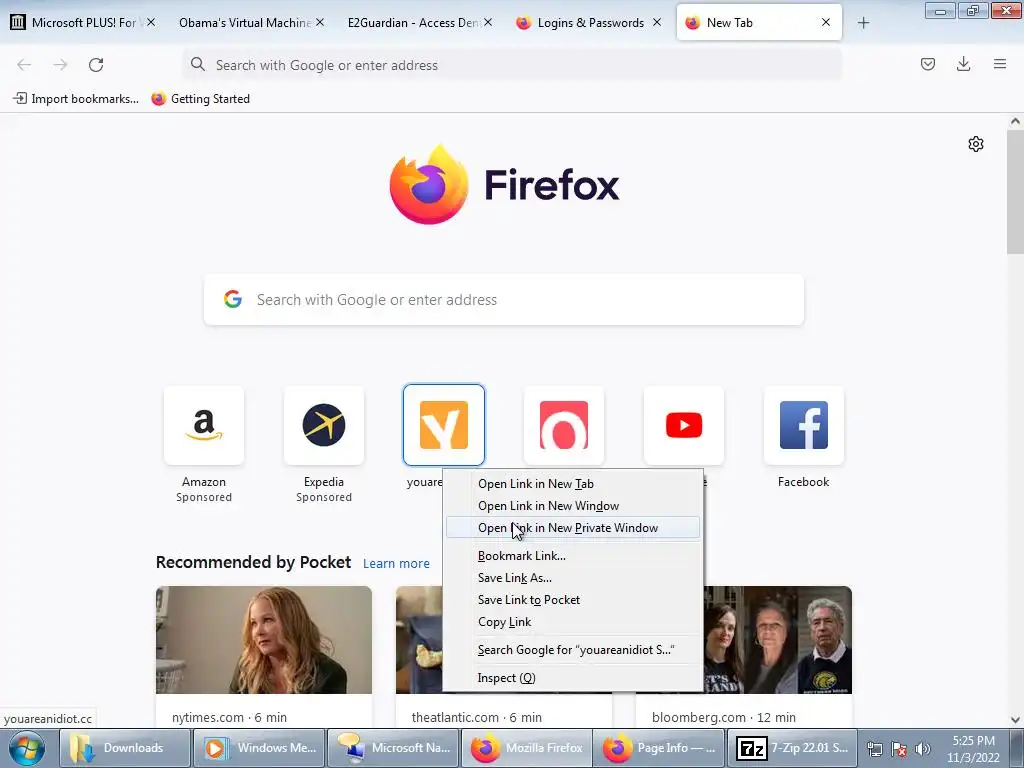The image size is (1024, 768).
Task: Select Bookmark Link from context menu
Action: pyautogui.click(x=573, y=556)
